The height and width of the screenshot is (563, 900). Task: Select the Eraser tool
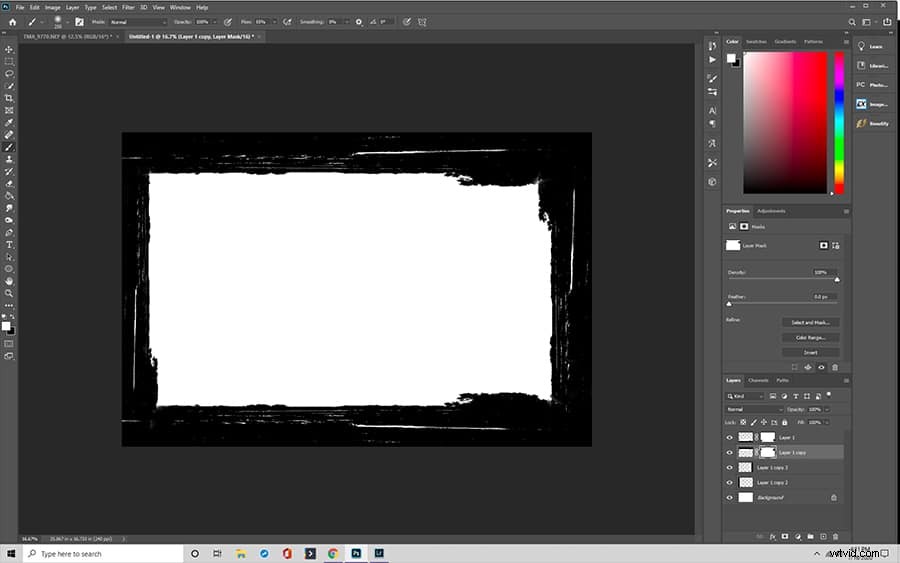(x=9, y=184)
